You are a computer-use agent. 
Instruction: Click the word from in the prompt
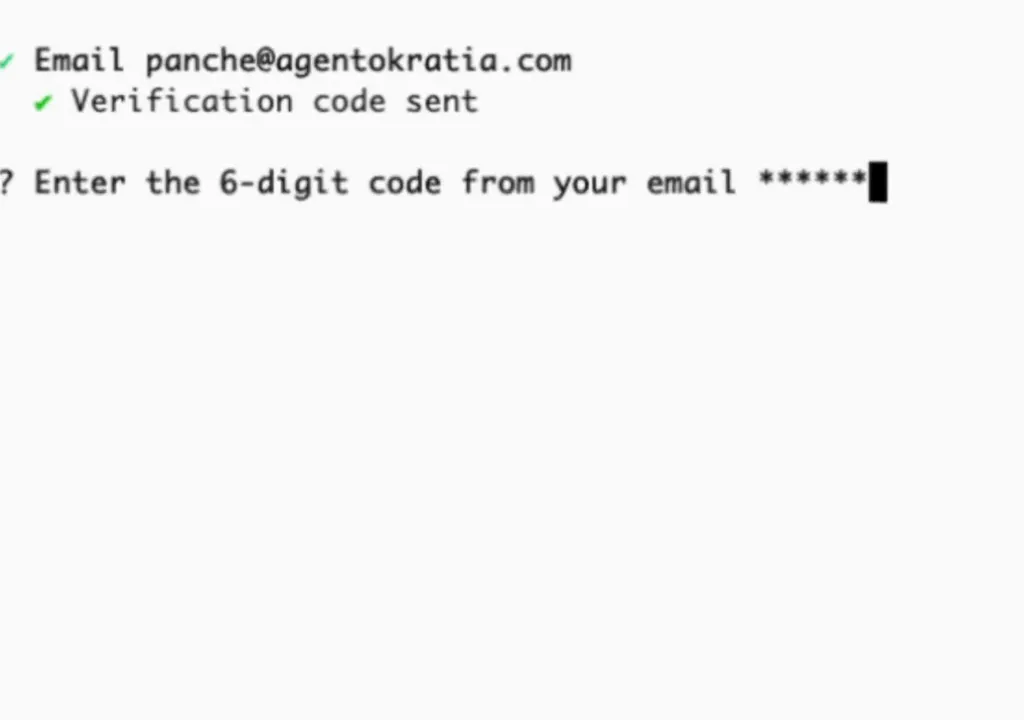(498, 182)
